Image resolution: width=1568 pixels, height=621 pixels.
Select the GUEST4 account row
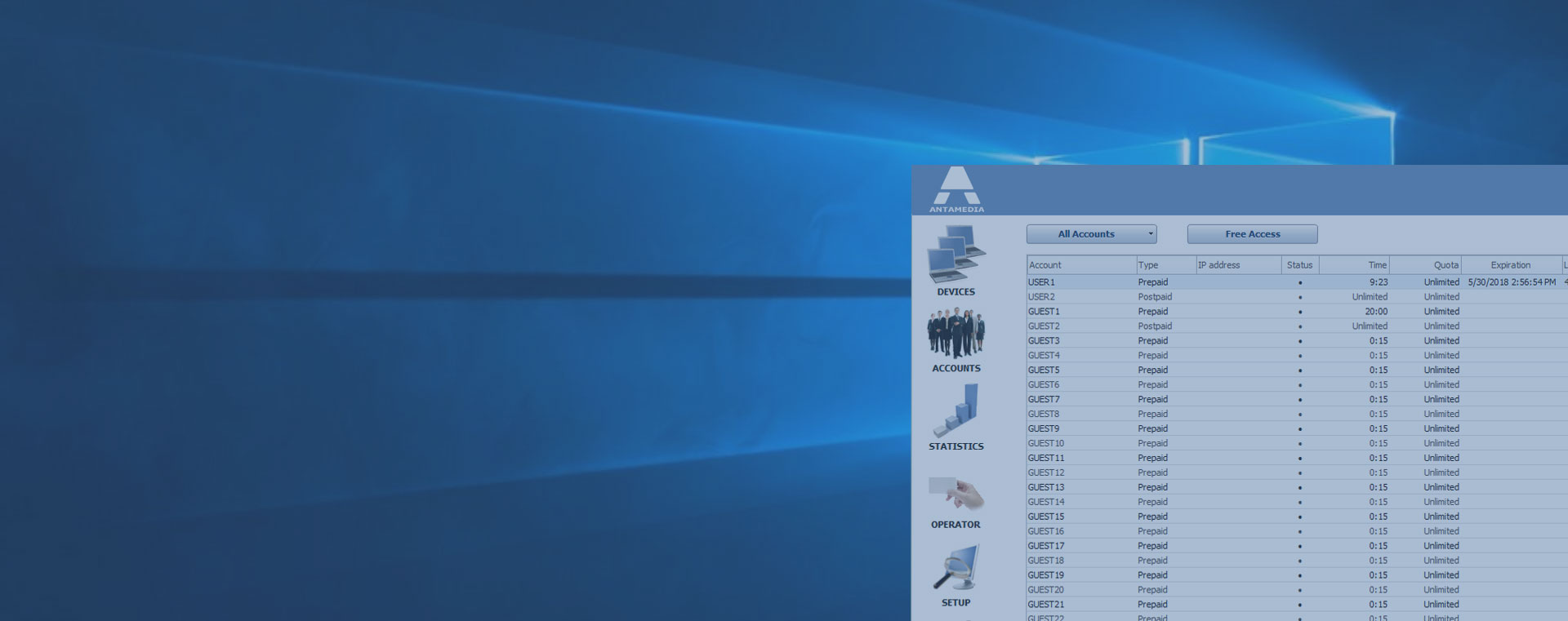[x=1297, y=356]
